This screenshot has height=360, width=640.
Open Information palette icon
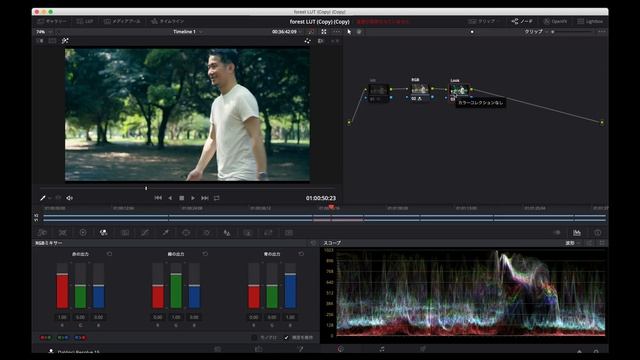click(598, 233)
